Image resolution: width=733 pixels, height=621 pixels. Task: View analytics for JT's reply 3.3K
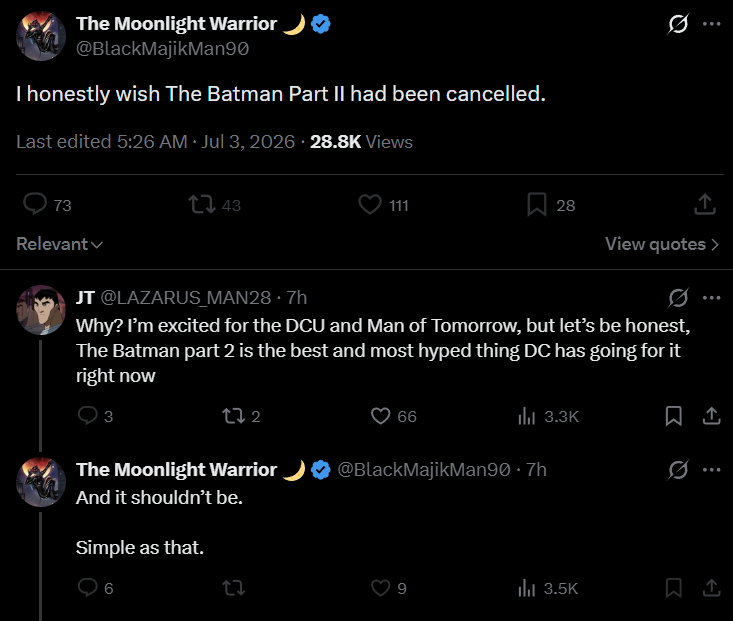(x=526, y=416)
